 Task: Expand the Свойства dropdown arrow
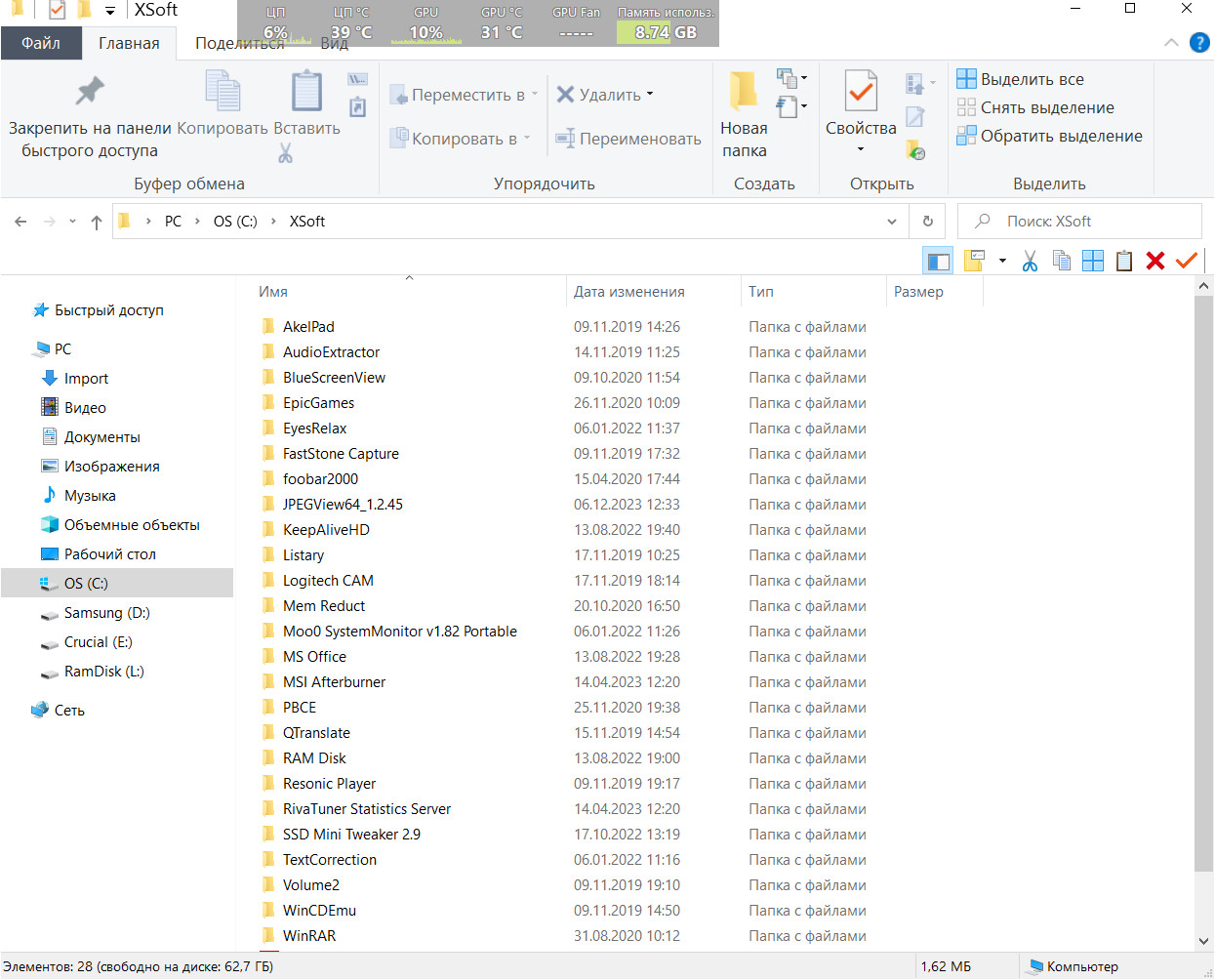pyautogui.click(x=861, y=149)
